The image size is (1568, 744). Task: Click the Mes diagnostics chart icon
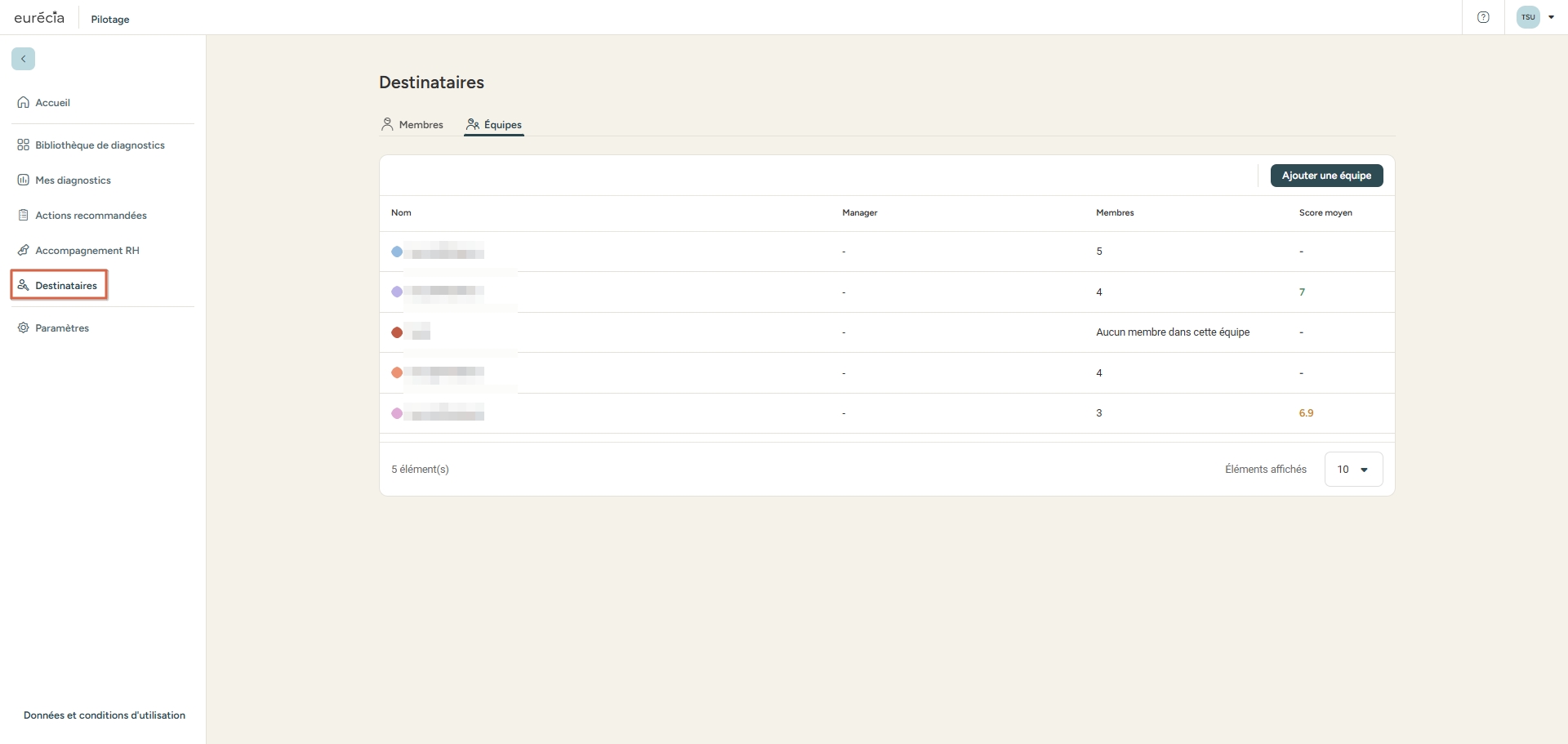point(23,180)
